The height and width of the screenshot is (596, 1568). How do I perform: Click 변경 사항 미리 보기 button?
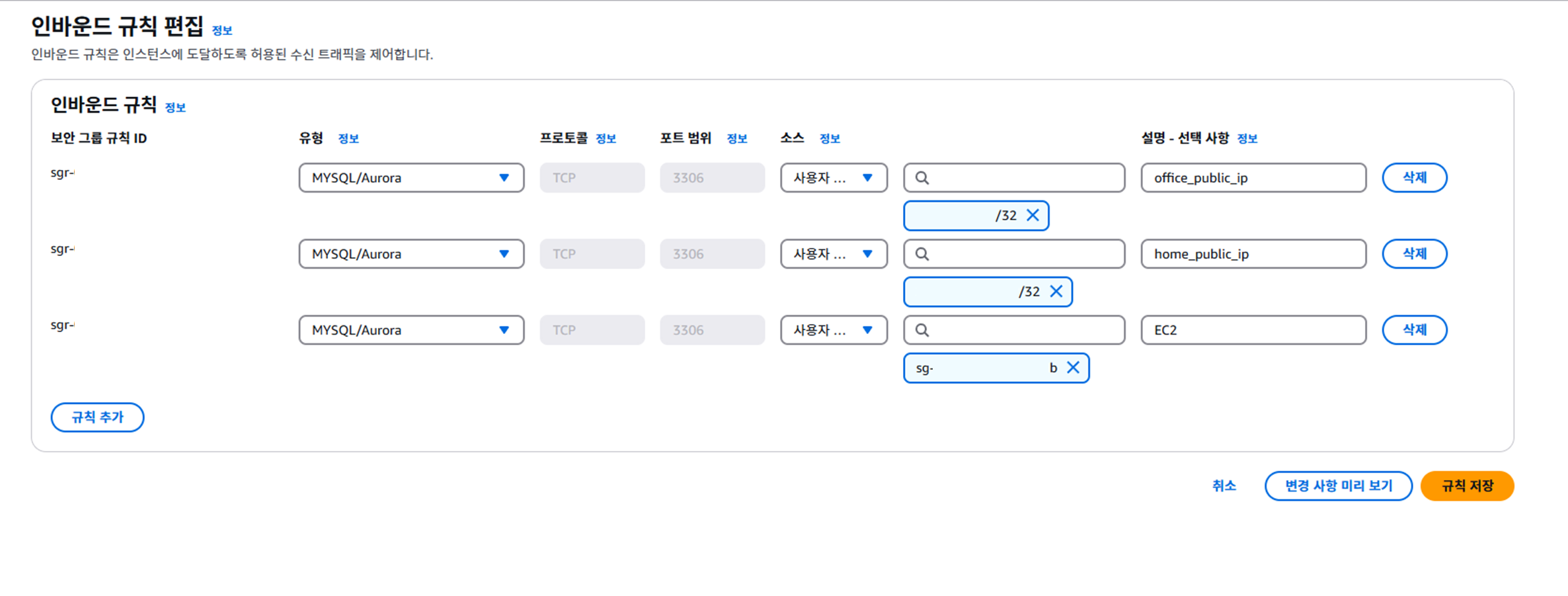pyautogui.click(x=1339, y=486)
